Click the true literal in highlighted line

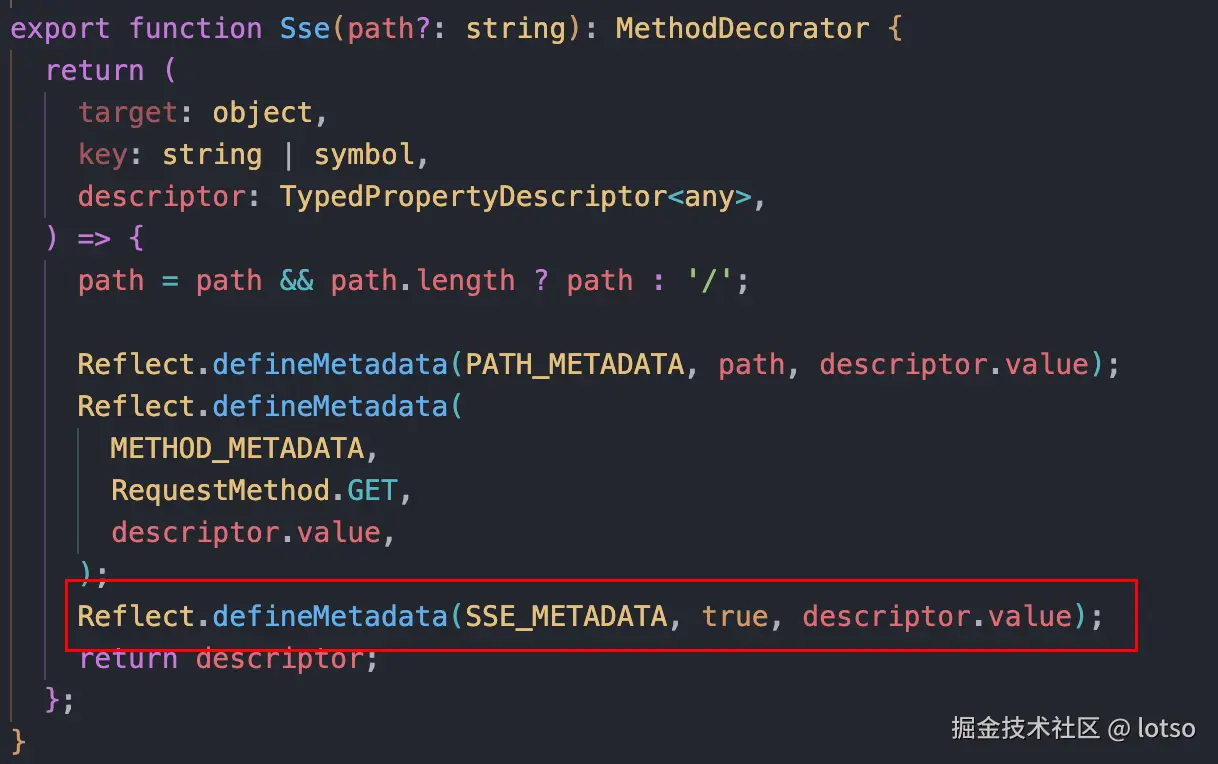pos(735,616)
